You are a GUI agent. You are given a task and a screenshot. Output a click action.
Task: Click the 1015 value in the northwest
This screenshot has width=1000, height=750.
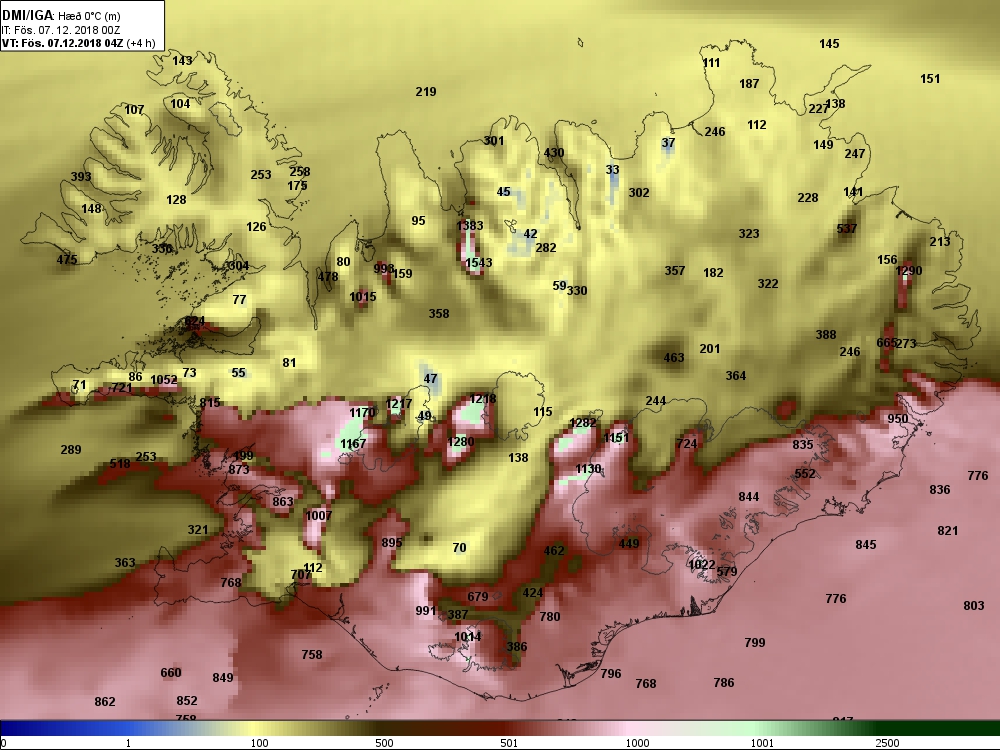coord(363,297)
